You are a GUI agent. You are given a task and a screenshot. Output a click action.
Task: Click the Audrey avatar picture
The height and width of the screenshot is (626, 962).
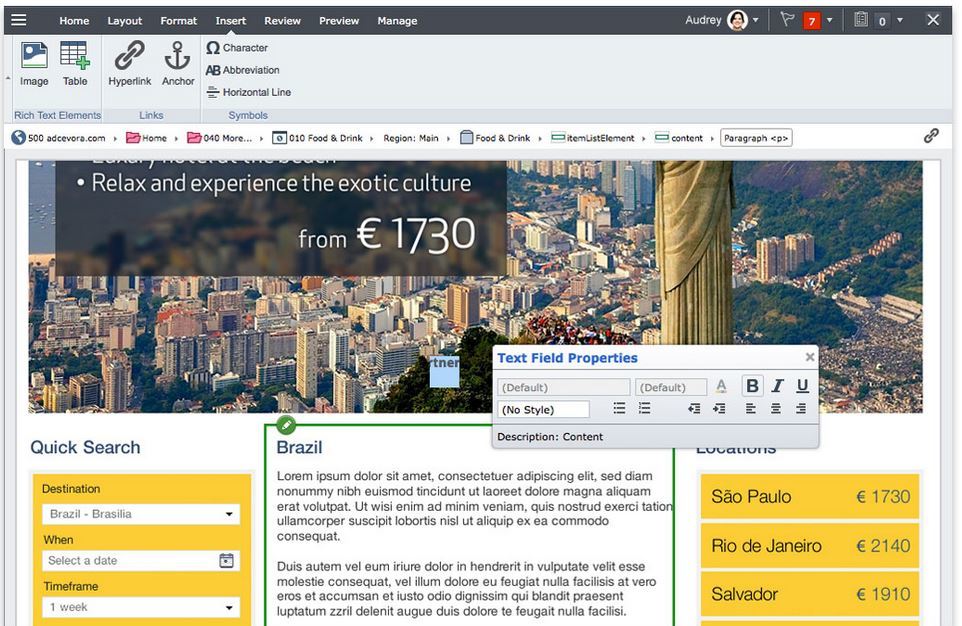click(x=737, y=20)
